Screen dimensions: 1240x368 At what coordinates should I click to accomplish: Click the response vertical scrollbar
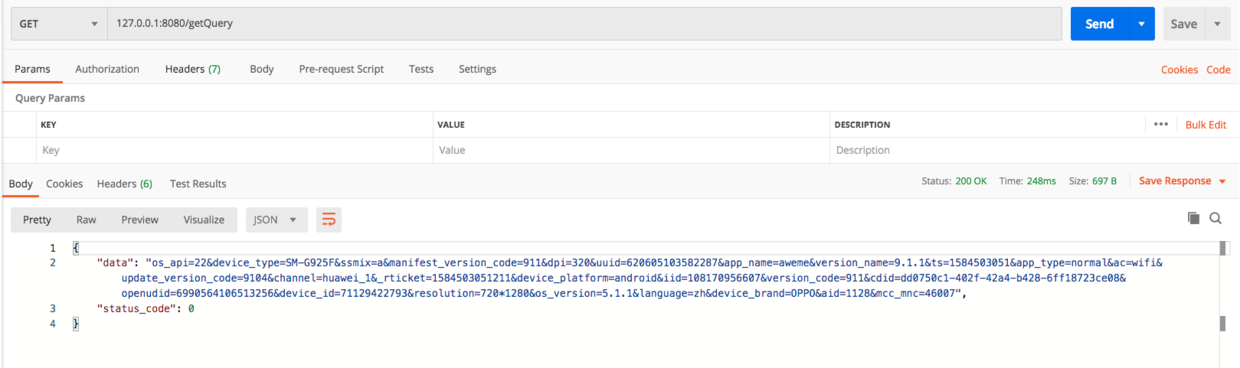[1222, 285]
